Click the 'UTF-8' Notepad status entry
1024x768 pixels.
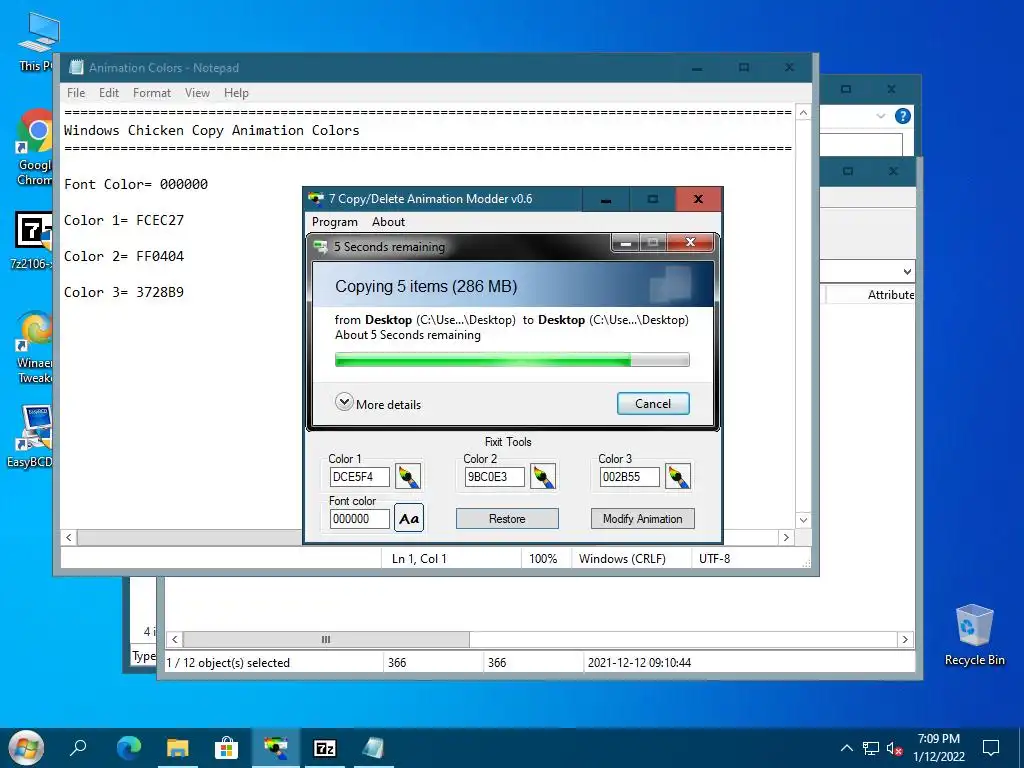[x=714, y=559]
